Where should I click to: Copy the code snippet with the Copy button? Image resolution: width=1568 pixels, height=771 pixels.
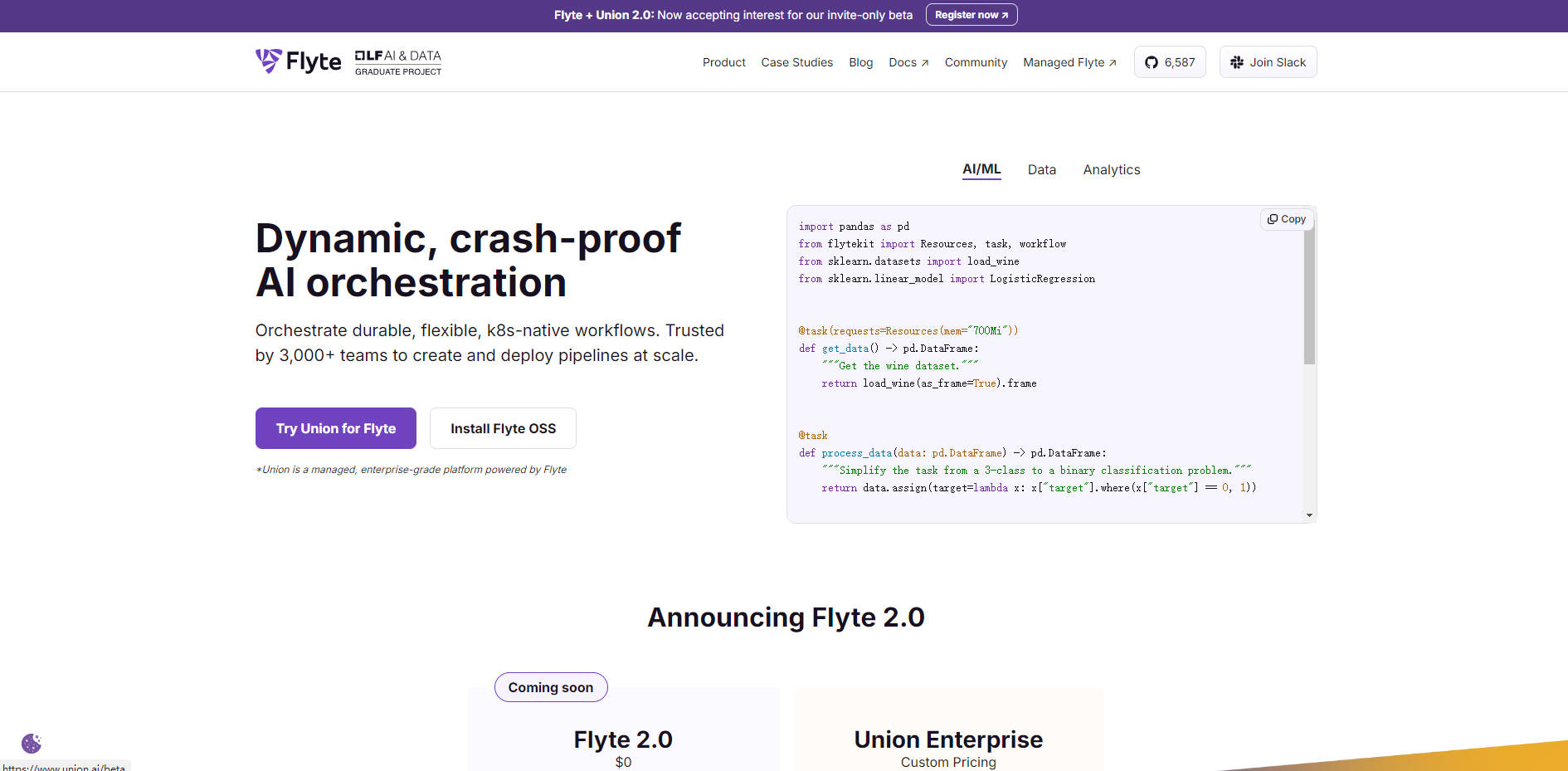1286,219
